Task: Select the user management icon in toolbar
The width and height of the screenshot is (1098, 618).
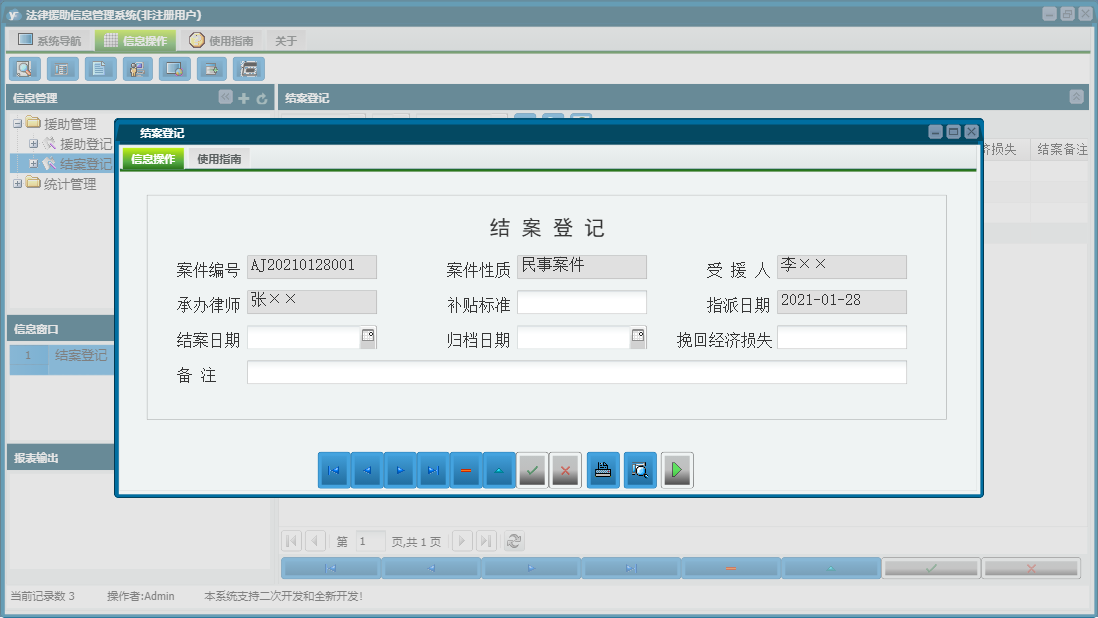Action: (x=137, y=69)
